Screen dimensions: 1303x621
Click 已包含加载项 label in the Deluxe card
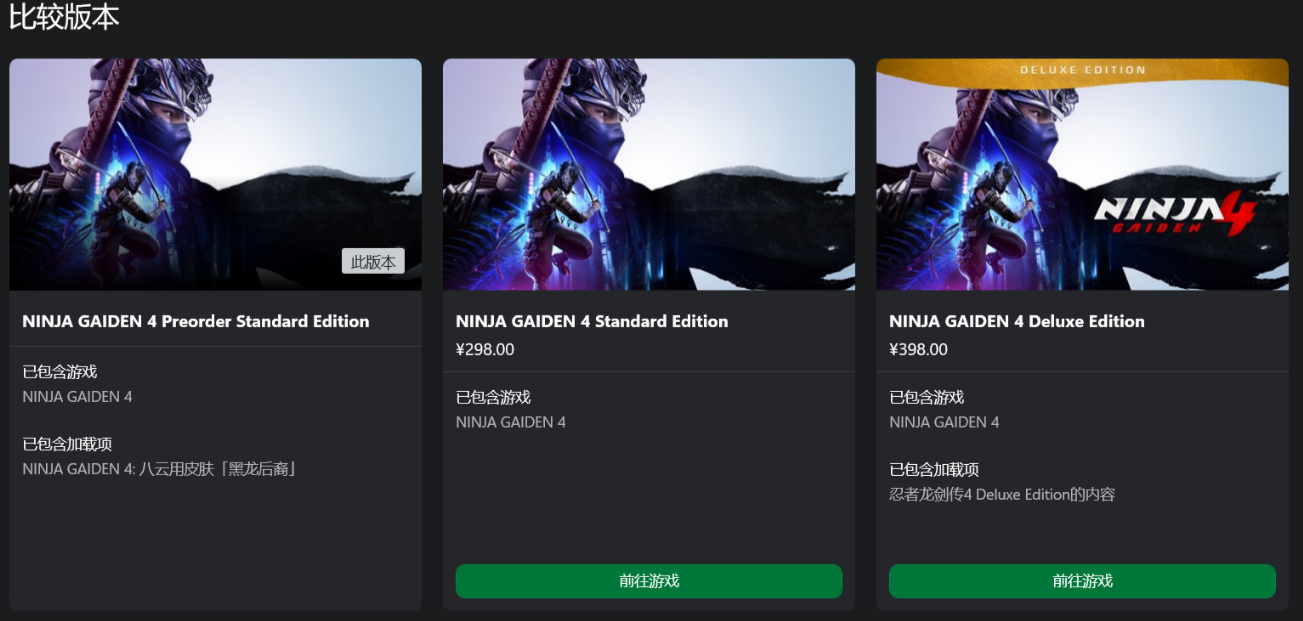(934, 469)
